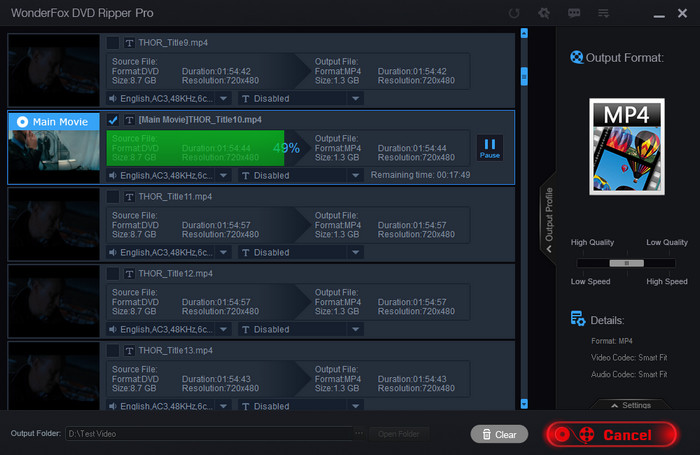Click speaker icon on THOR_Title9 audio track
The image size is (700, 455).
[x=113, y=98]
